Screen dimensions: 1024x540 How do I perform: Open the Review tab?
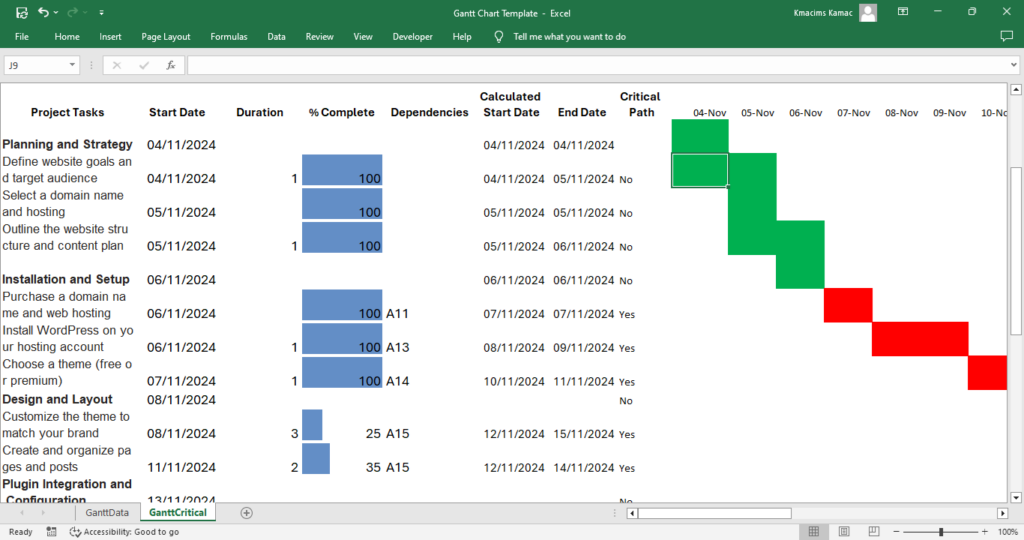point(319,37)
